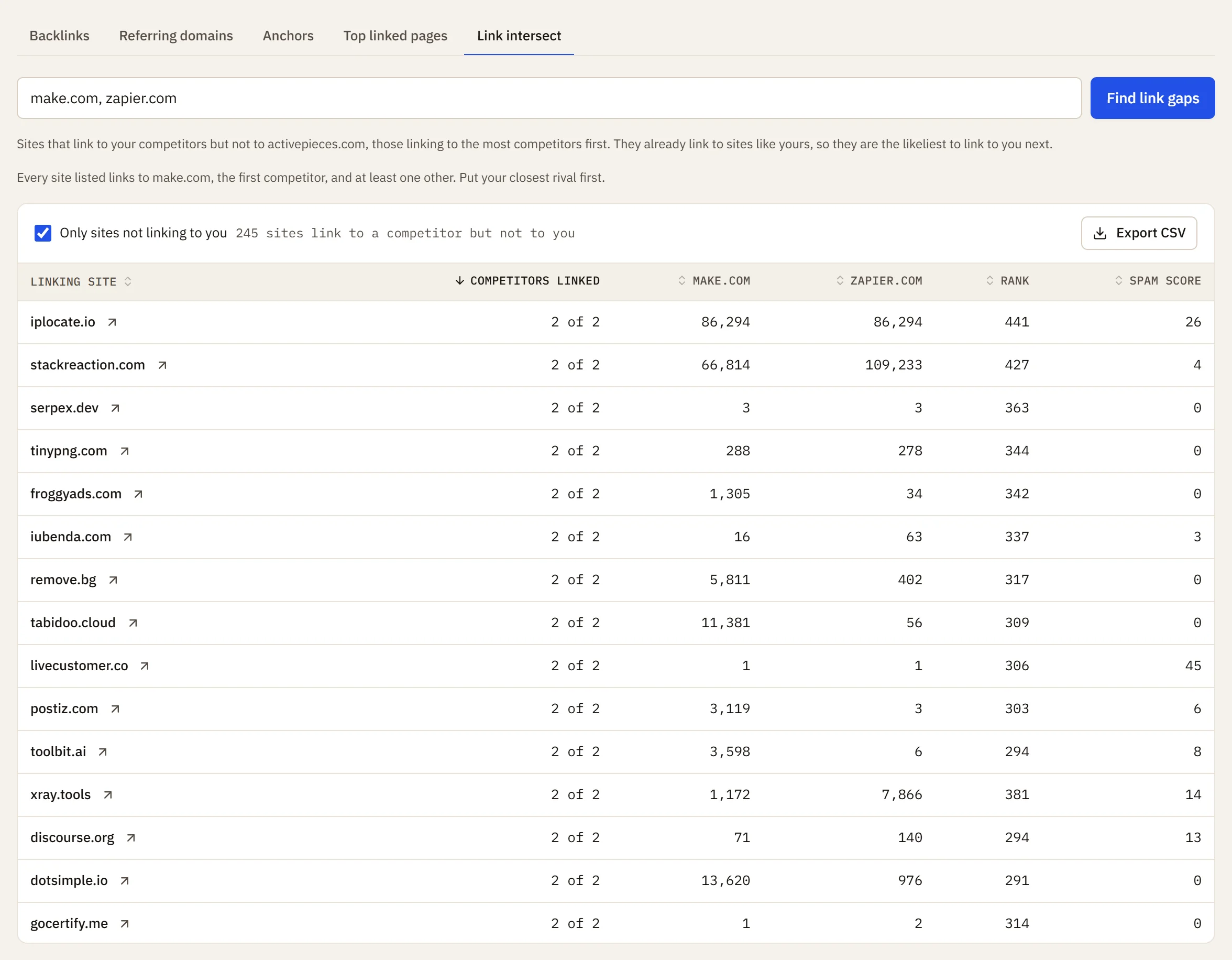Open tinypng.com external link arrow icon

pyautogui.click(x=125, y=451)
